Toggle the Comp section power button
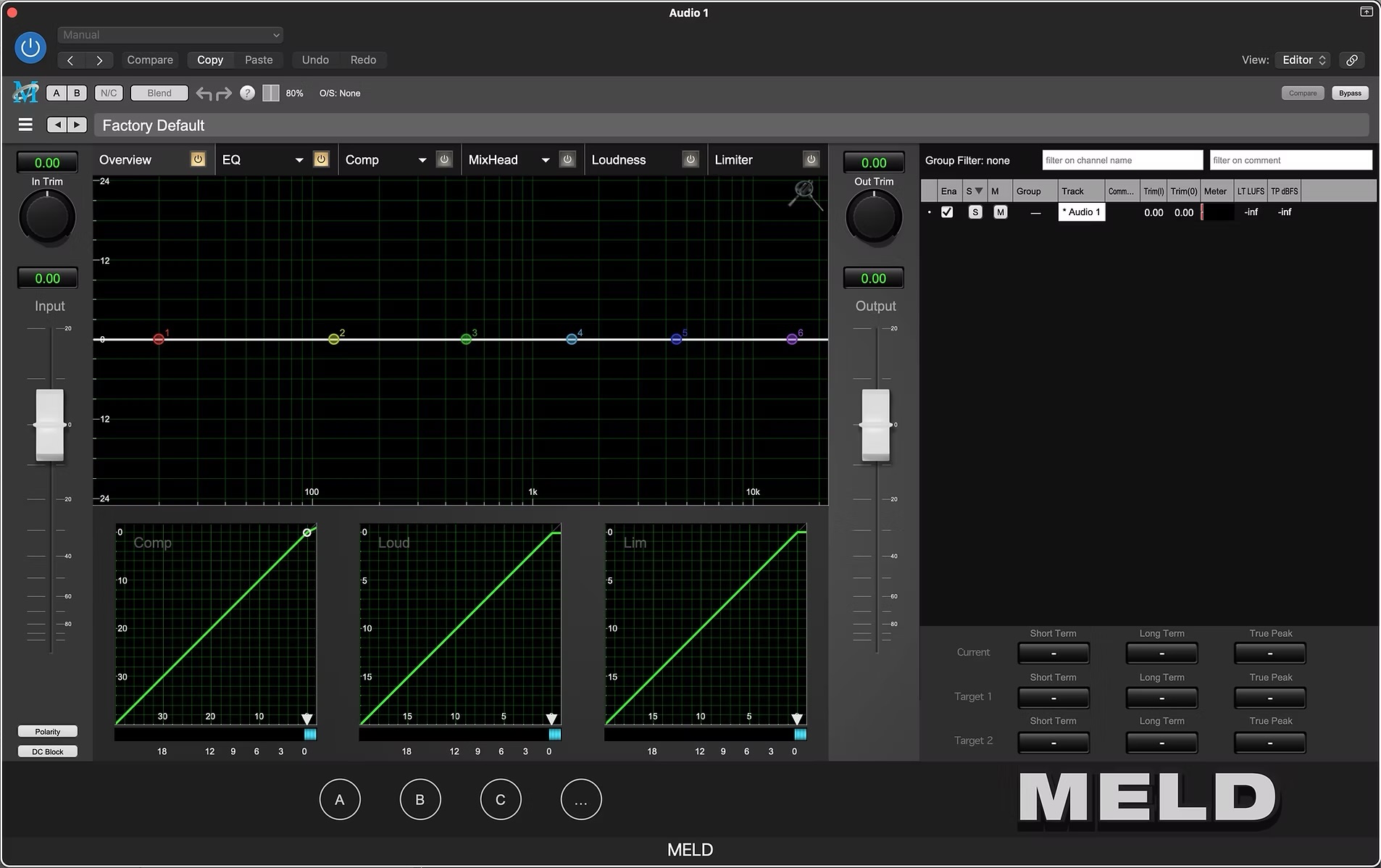The height and width of the screenshot is (868, 1381). (x=444, y=159)
